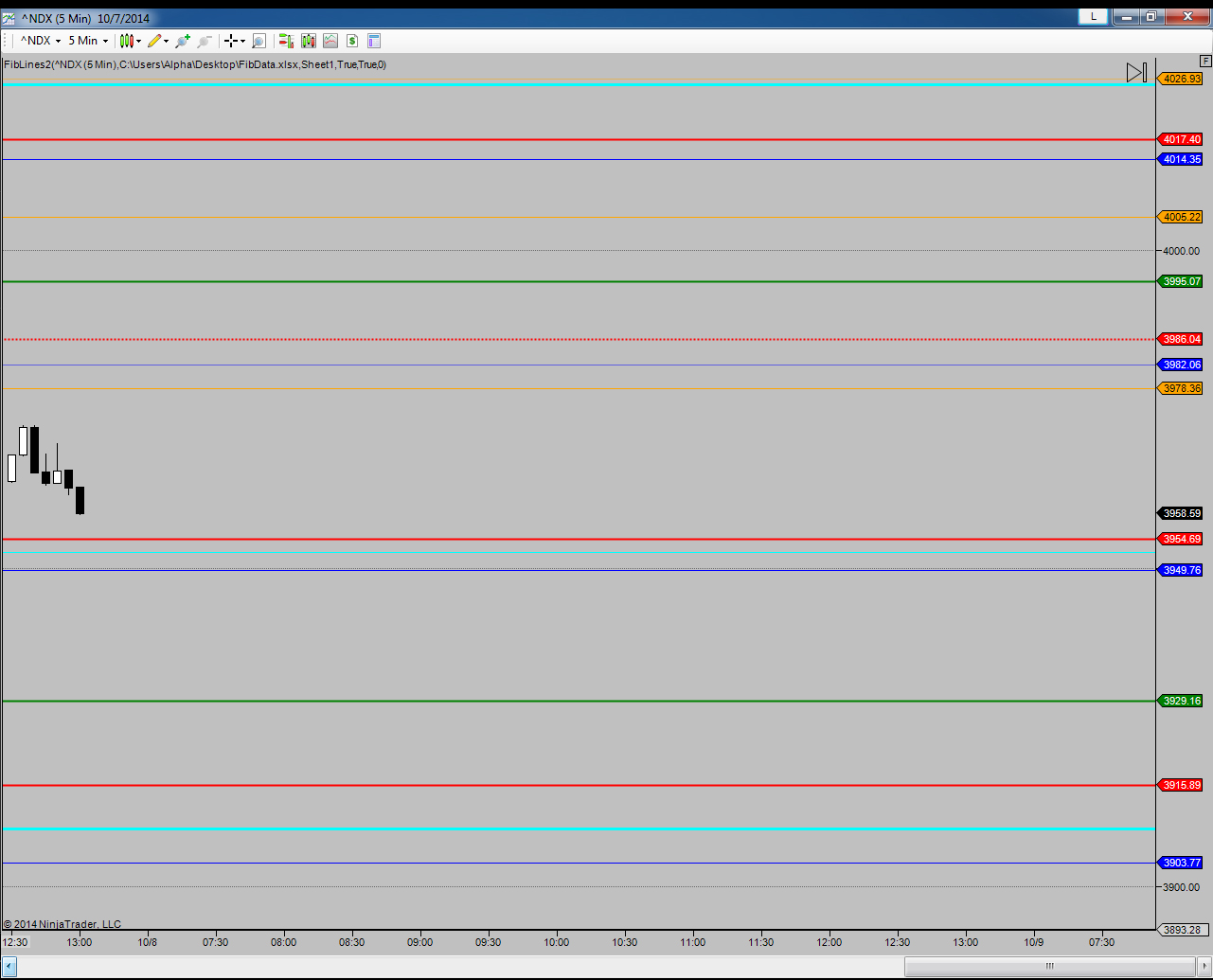Viewport: 1213px width, 980px height.
Task: Open the Indicators icon
Action: [x=330, y=41]
